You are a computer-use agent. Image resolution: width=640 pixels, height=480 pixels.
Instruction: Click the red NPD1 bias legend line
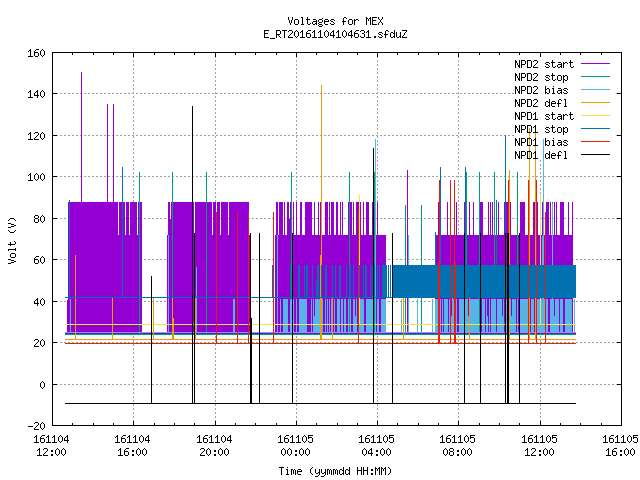click(x=595, y=142)
